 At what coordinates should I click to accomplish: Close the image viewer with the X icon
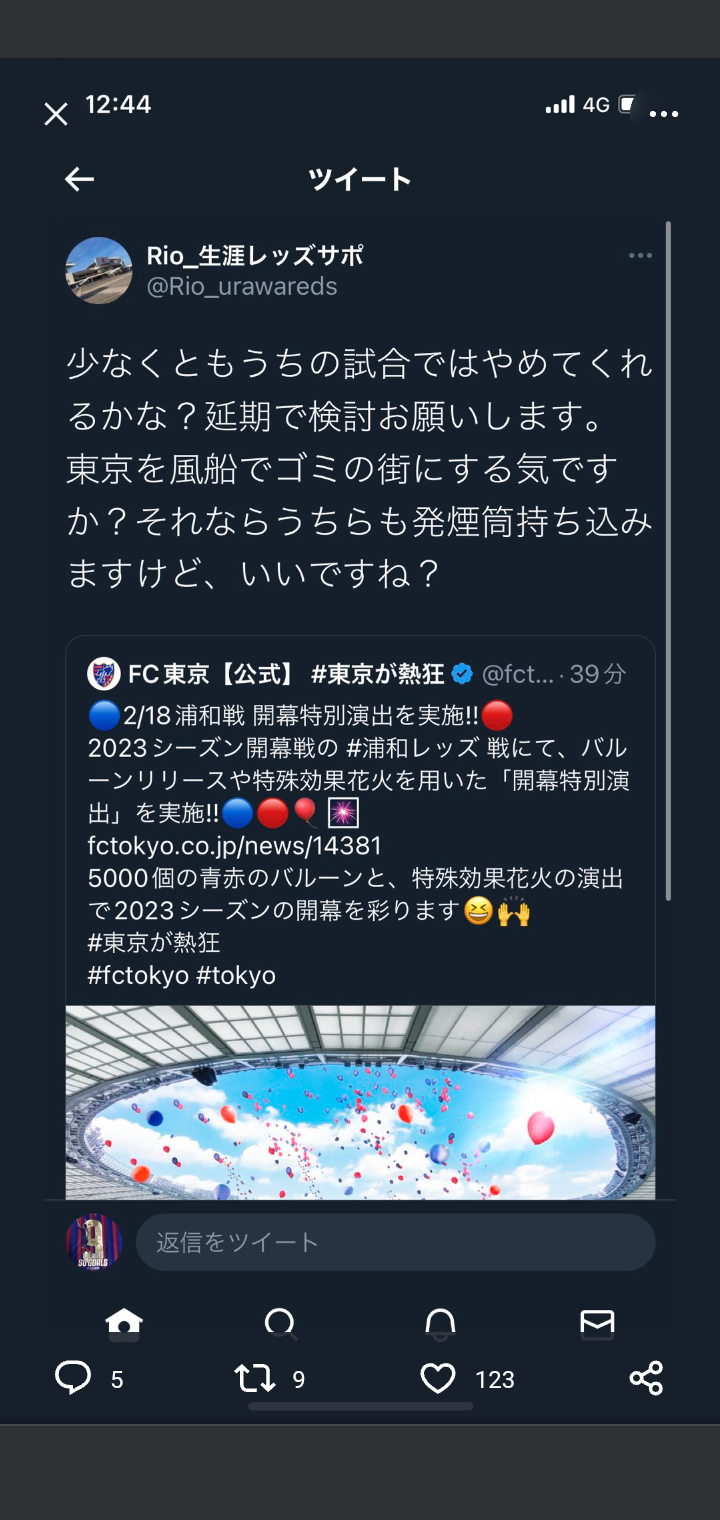(56, 114)
